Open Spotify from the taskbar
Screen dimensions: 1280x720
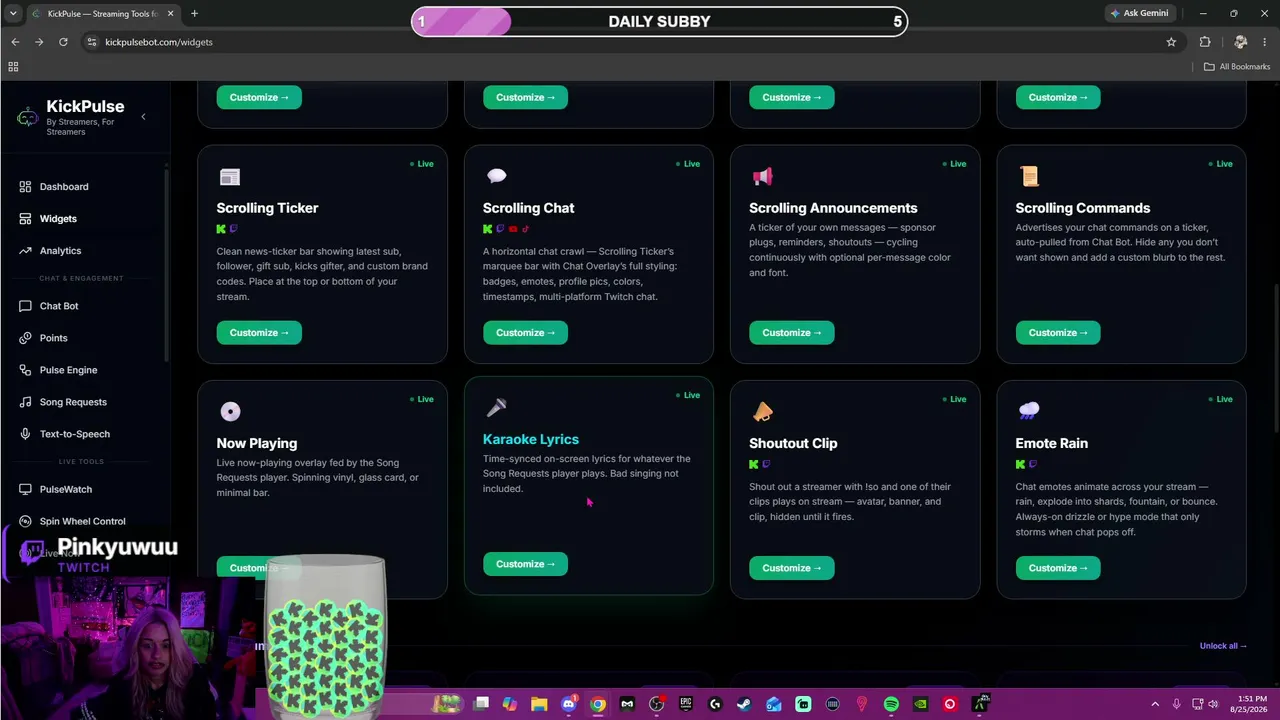click(x=891, y=704)
